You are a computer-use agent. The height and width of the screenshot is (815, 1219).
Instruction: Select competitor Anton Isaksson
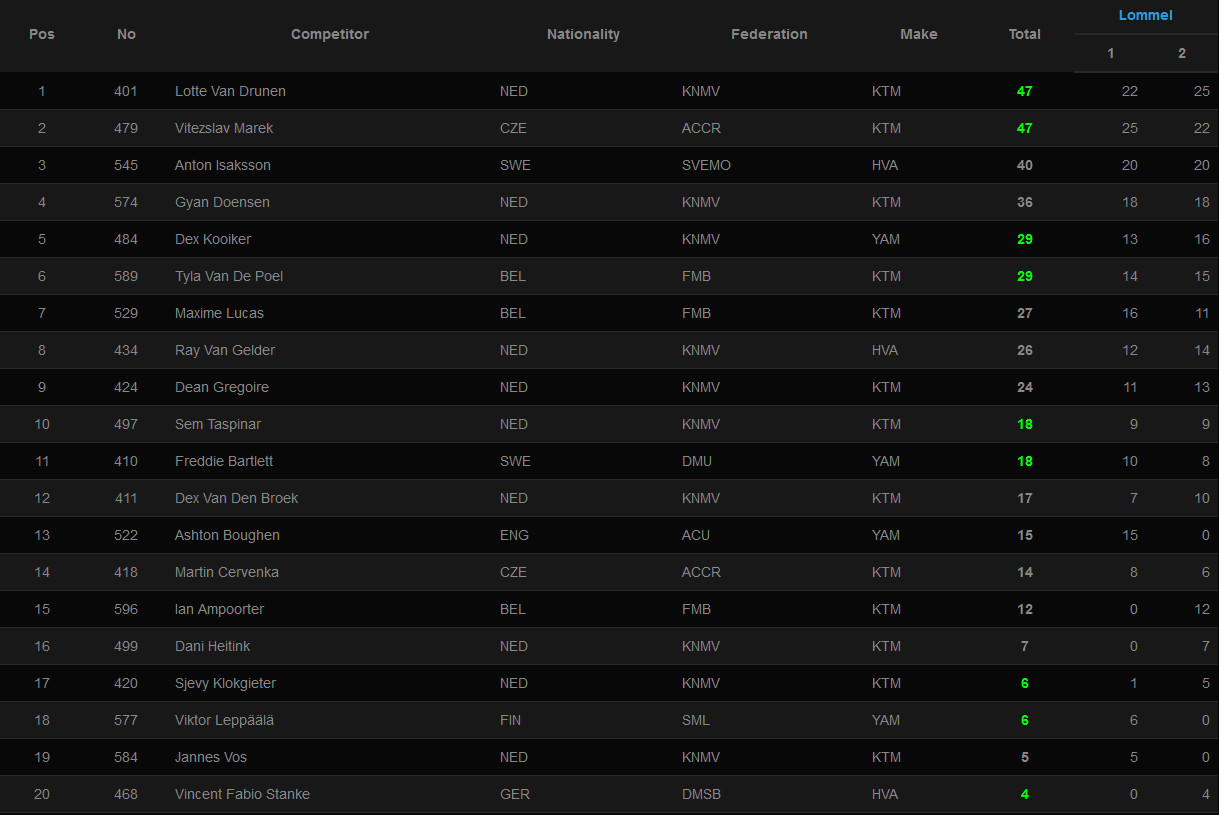(x=223, y=165)
